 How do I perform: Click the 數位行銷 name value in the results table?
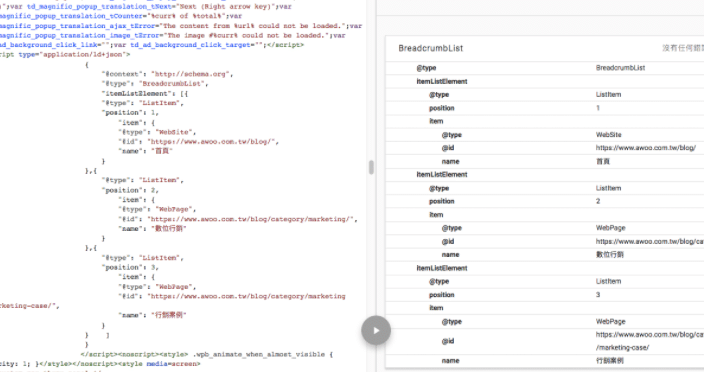(x=609, y=254)
